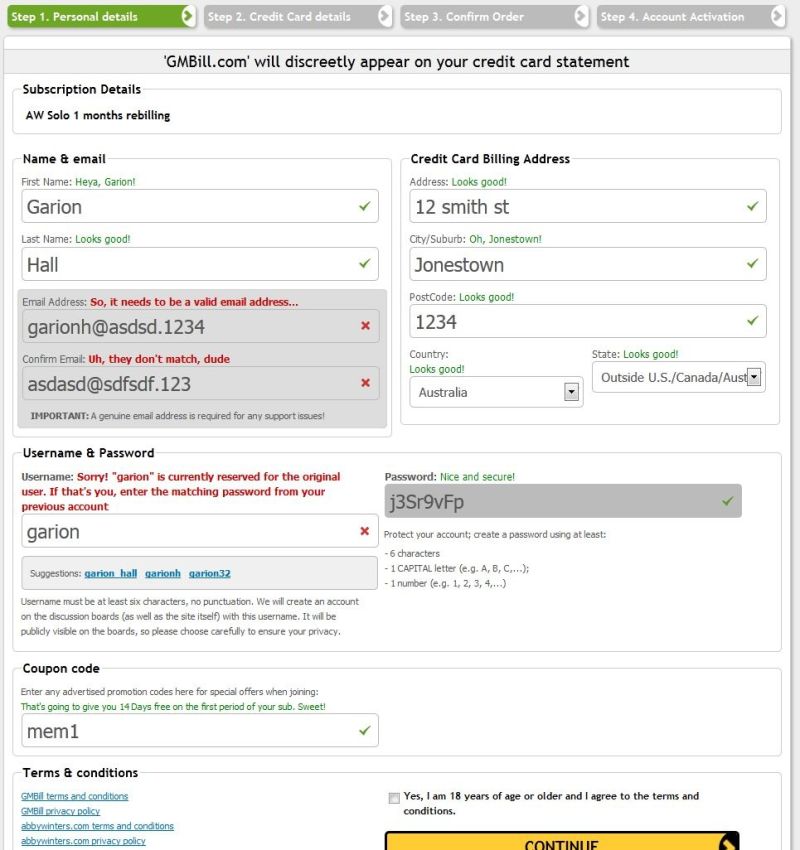Click the Password field showing j3Sr9vFp
The image size is (800, 850).
(x=563, y=501)
